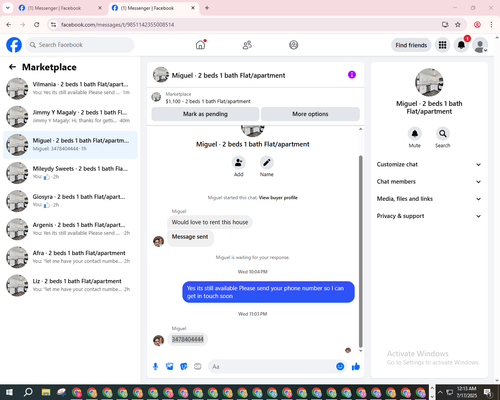The height and width of the screenshot is (400, 500).
Task: Open the Vilmania conversation
Action: click(70, 88)
